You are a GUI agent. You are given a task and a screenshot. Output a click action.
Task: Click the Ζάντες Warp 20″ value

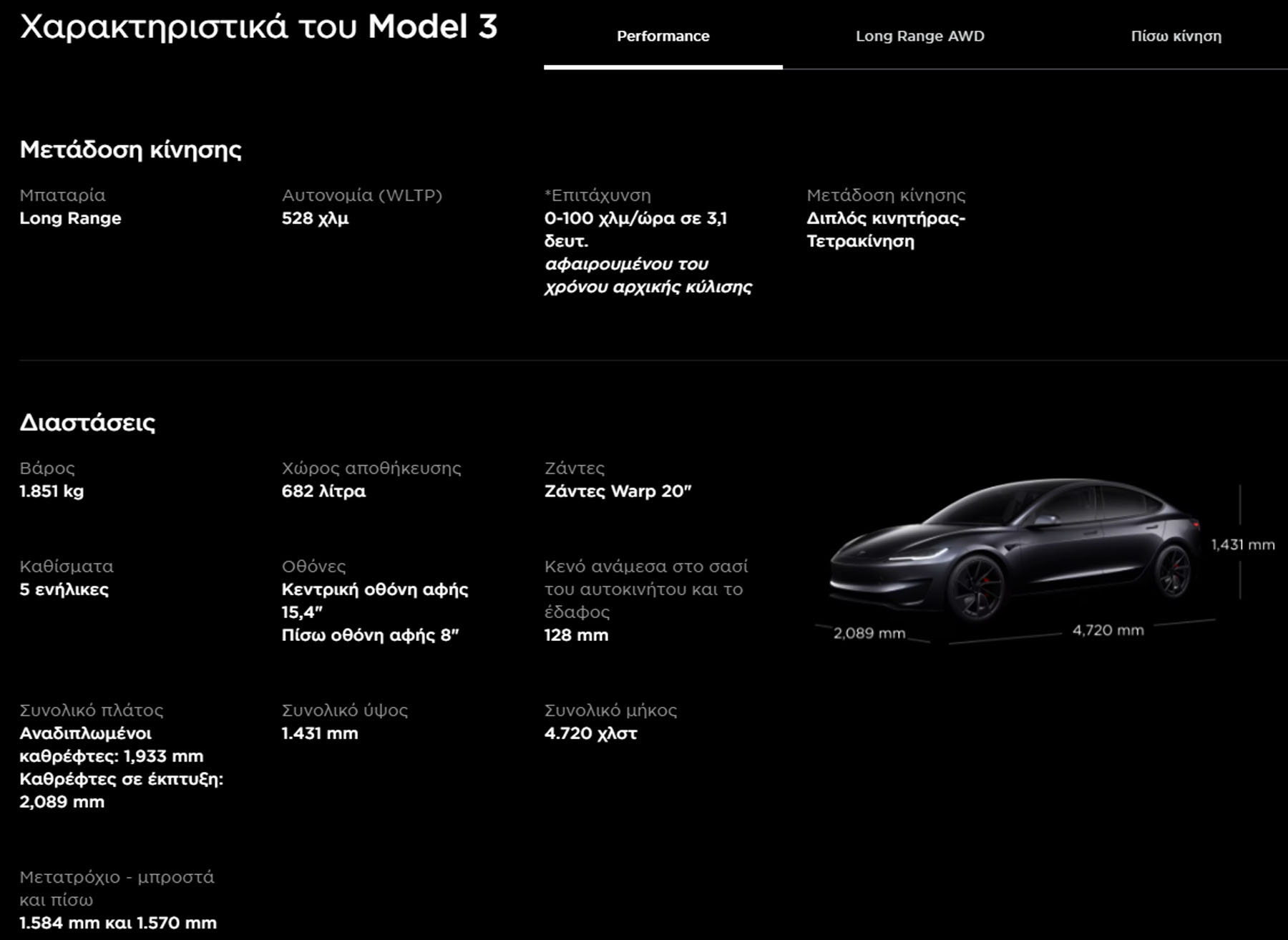(x=618, y=491)
